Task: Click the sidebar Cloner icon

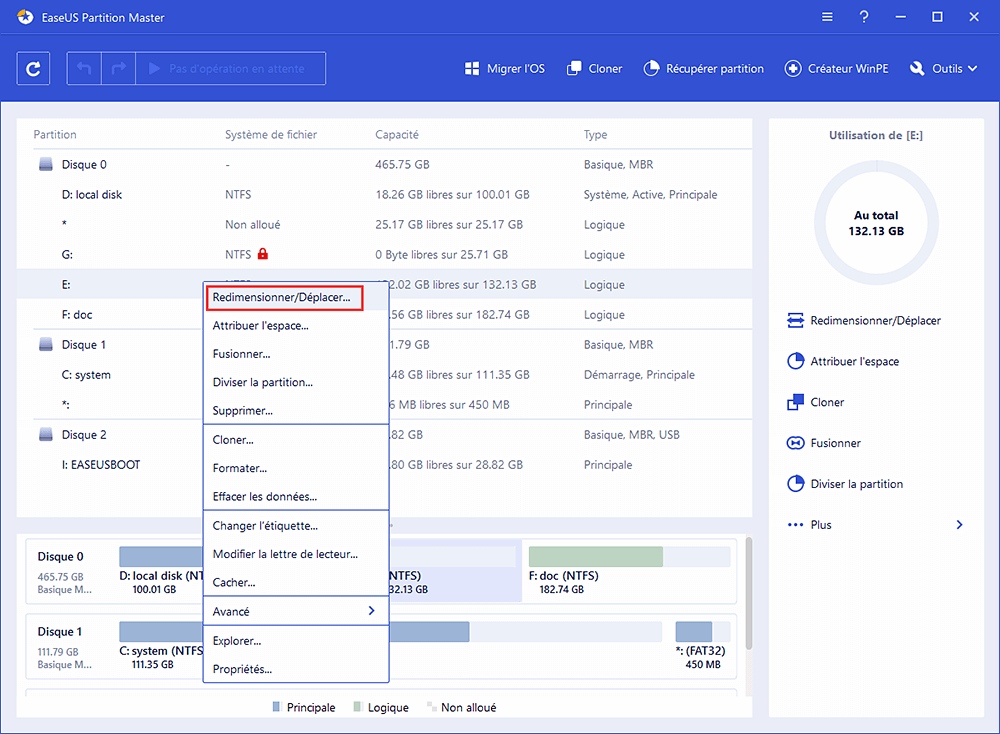Action: click(795, 402)
